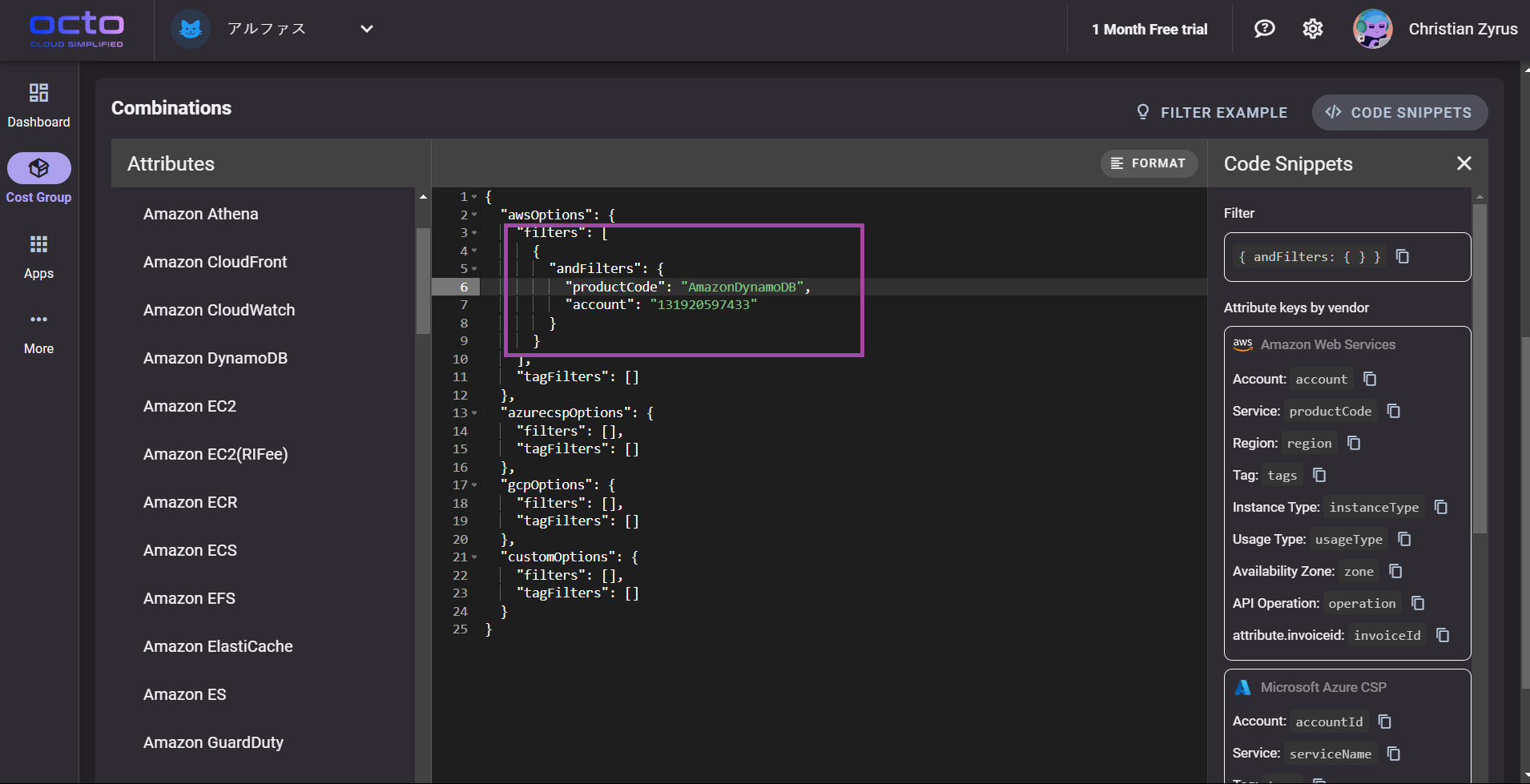The image size is (1530, 784).
Task: Open the アルファス organization dropdown
Action: pyautogui.click(x=366, y=29)
